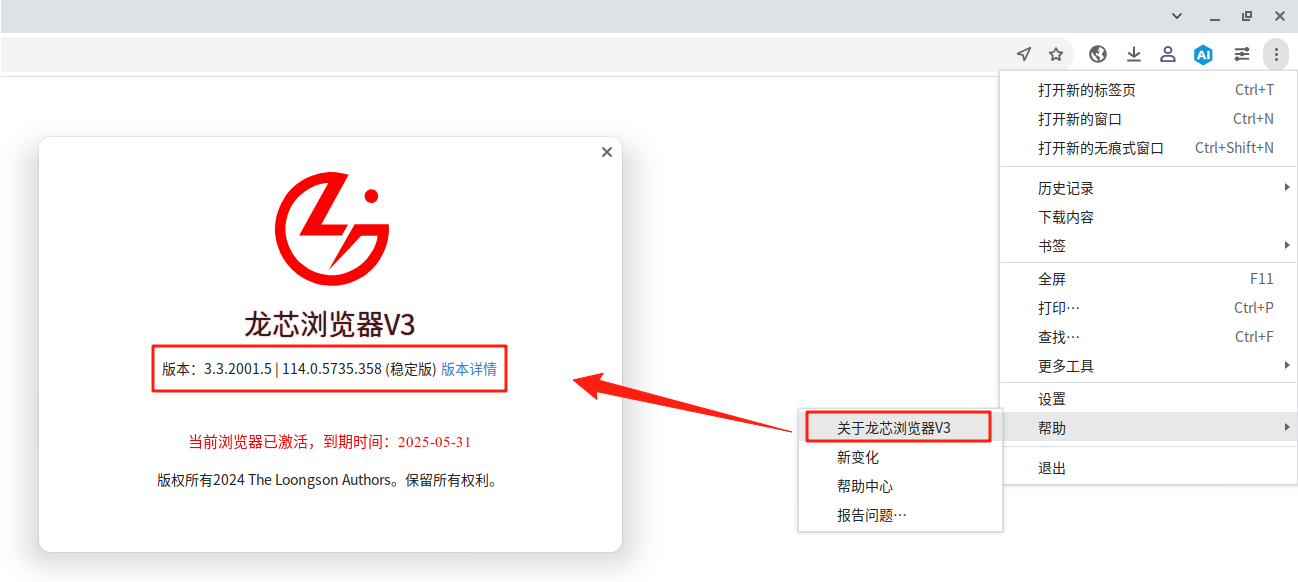Expand the 更多工具 submenu
Viewport: 1298px width, 582px height.
[1149, 366]
